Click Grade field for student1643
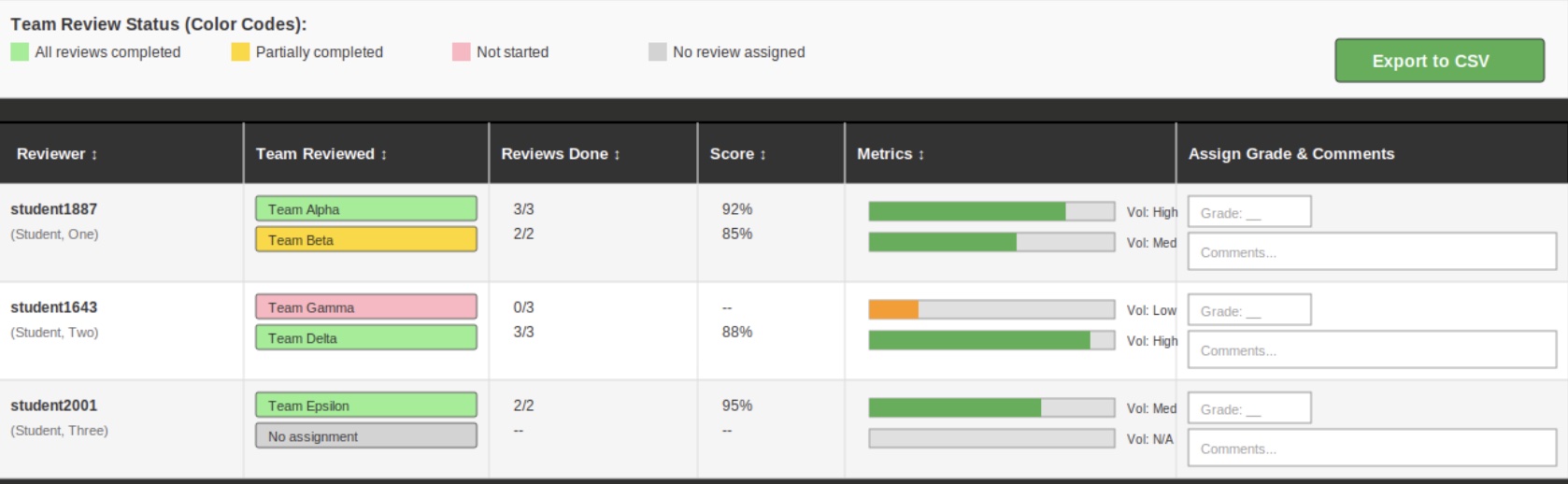Viewport: 1568px width, 484px height. 1248,310
